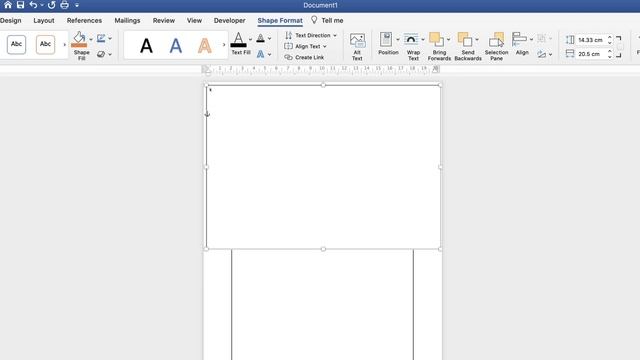Apply the orange outlined WordArt style A
Image resolution: width=640 pixels, height=360 pixels.
[x=204, y=45]
